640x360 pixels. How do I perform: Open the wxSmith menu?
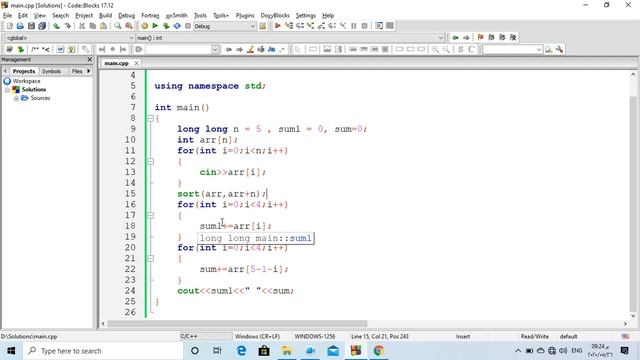tap(176, 16)
